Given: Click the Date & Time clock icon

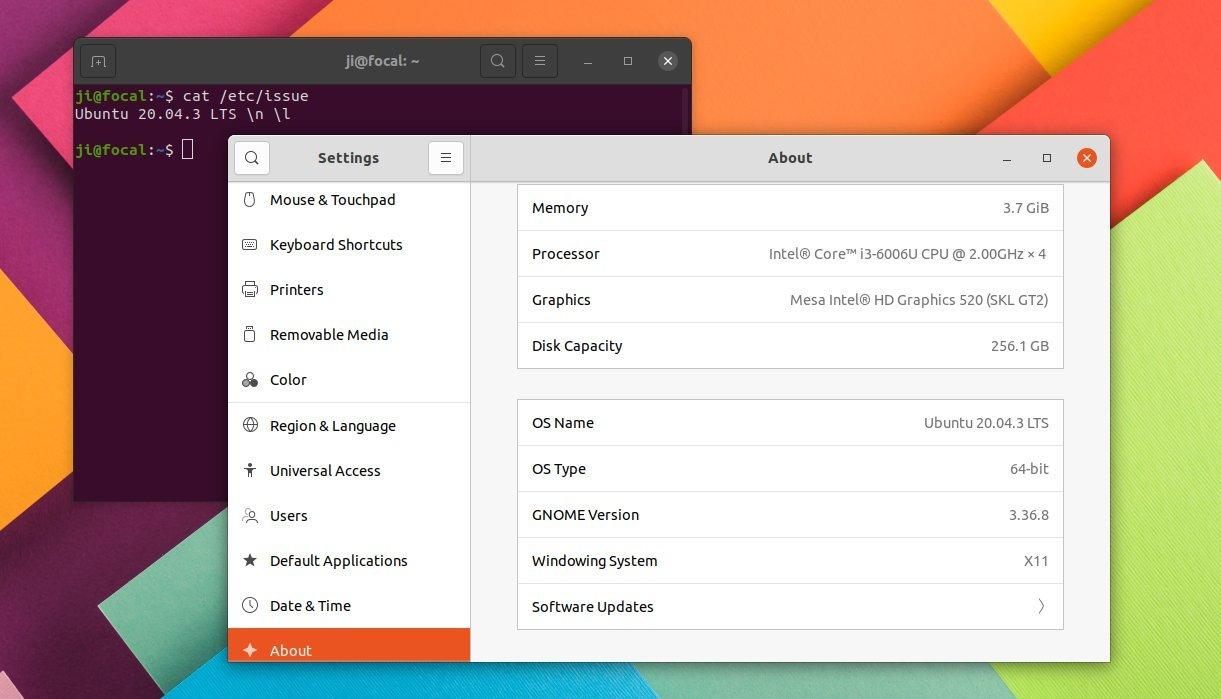Looking at the screenshot, I should click(250, 606).
